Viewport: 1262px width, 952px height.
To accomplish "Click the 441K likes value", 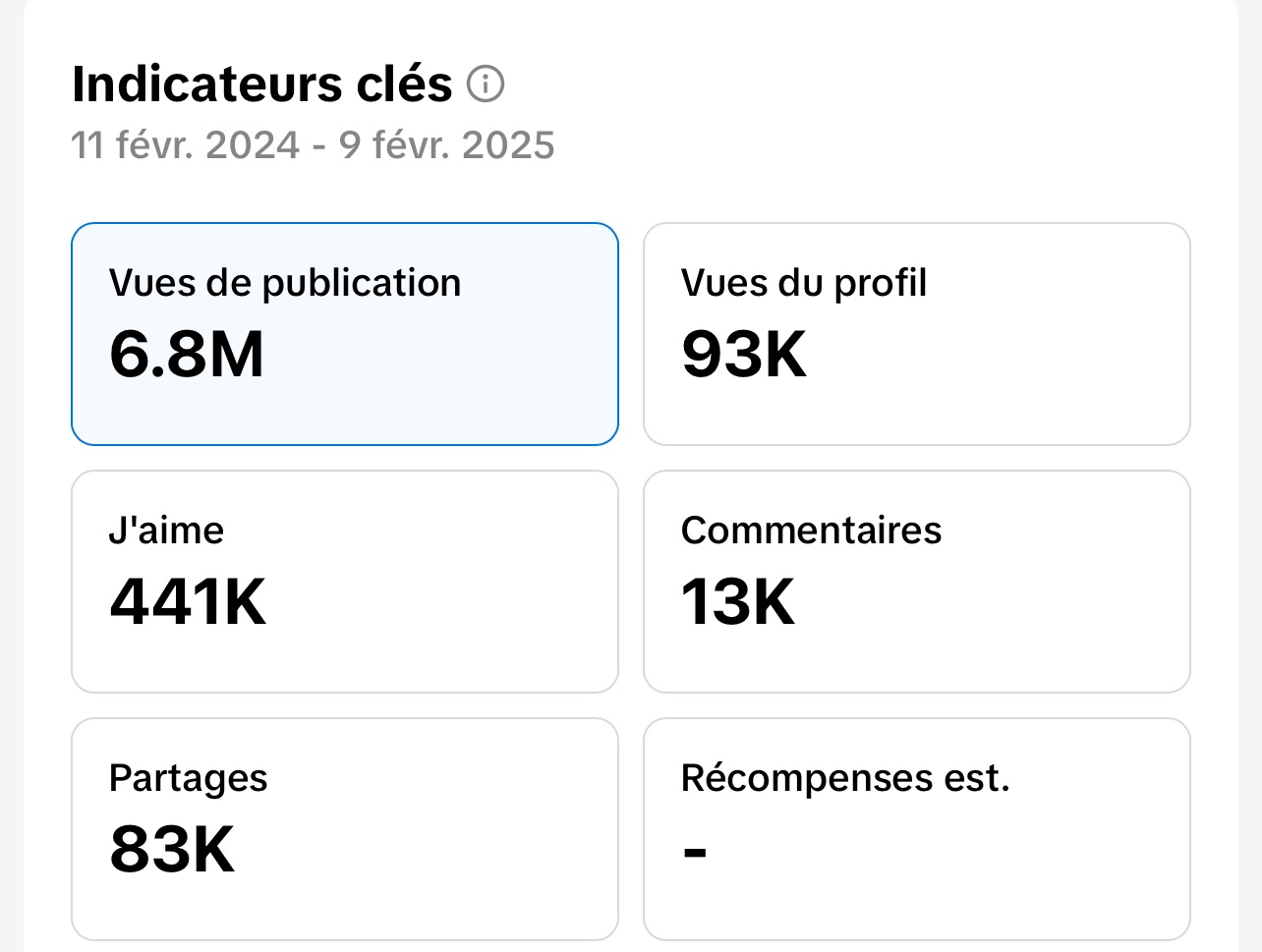I will tap(188, 601).
